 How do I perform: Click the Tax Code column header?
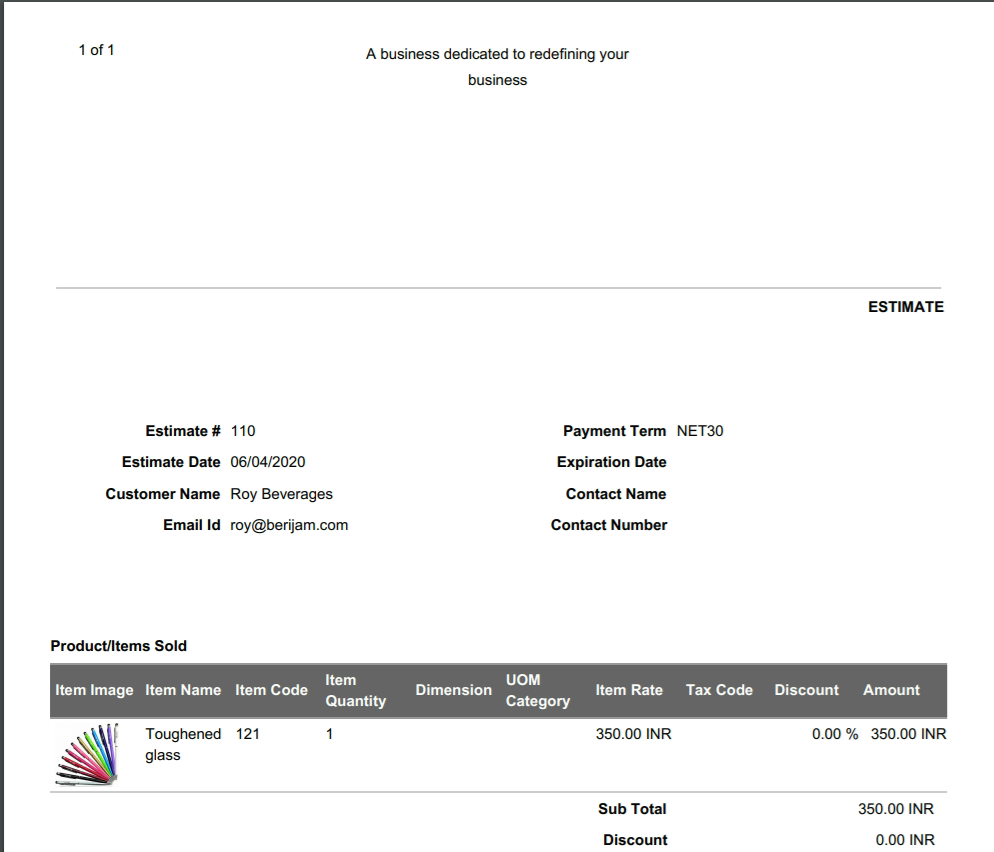pyautogui.click(x=719, y=690)
